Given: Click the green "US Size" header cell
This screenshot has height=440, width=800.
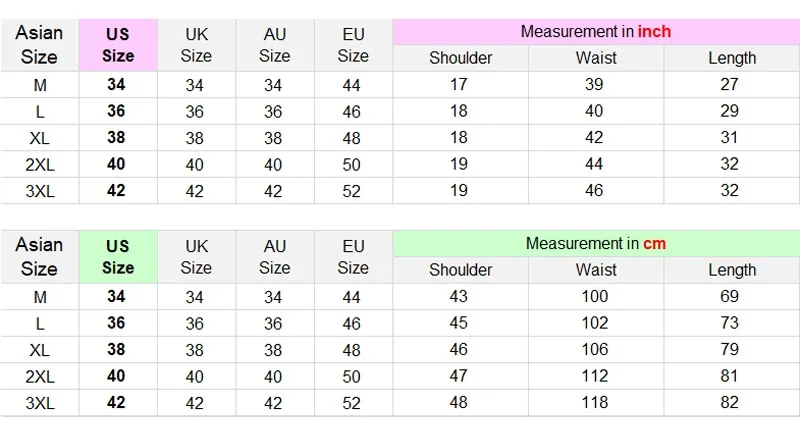Looking at the screenshot, I should tap(118, 257).
